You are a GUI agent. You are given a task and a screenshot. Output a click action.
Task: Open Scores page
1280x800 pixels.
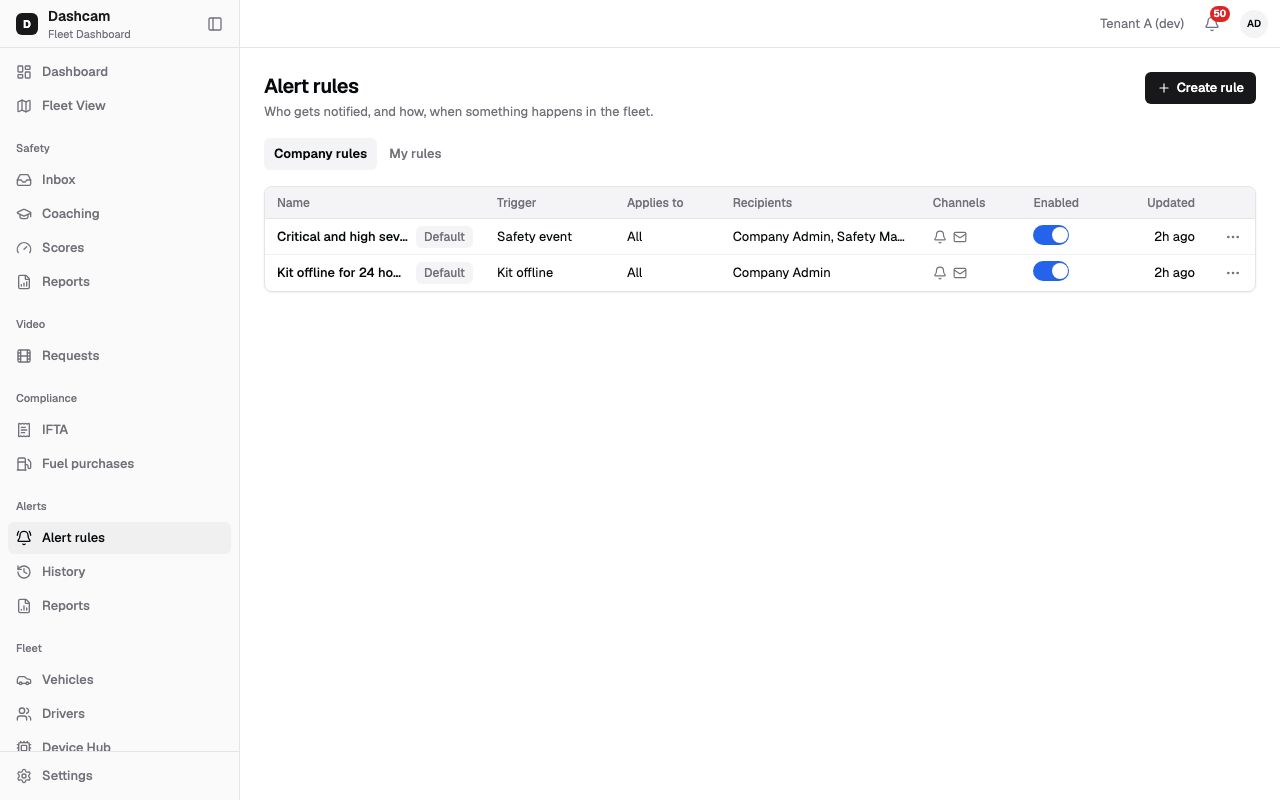[x=119, y=248]
